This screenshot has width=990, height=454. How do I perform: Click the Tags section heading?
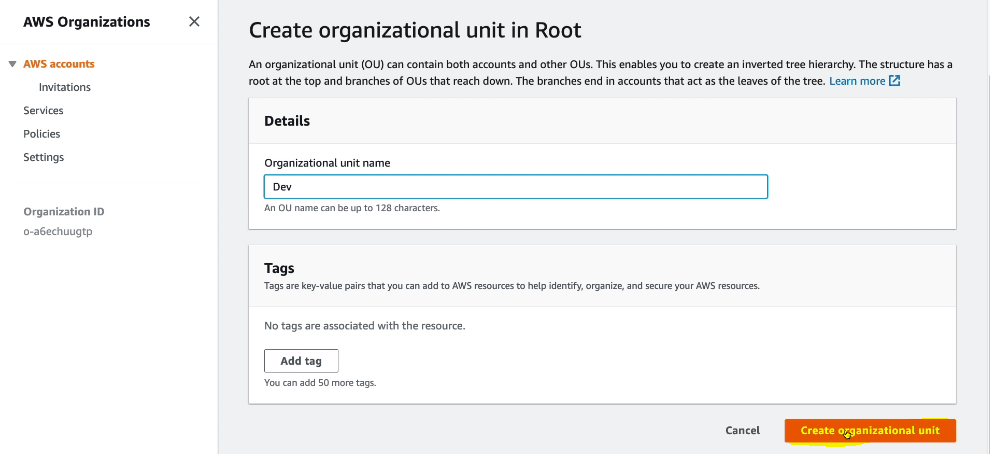pyautogui.click(x=279, y=268)
